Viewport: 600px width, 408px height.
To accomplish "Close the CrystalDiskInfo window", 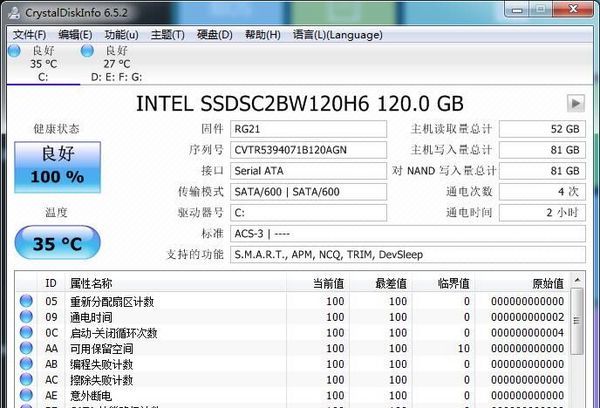I will tap(573, 10).
